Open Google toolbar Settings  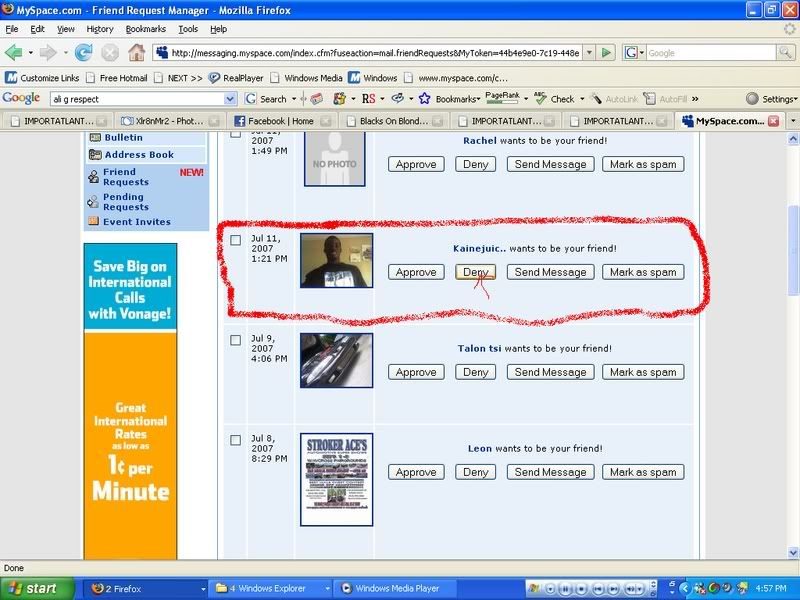coord(772,99)
